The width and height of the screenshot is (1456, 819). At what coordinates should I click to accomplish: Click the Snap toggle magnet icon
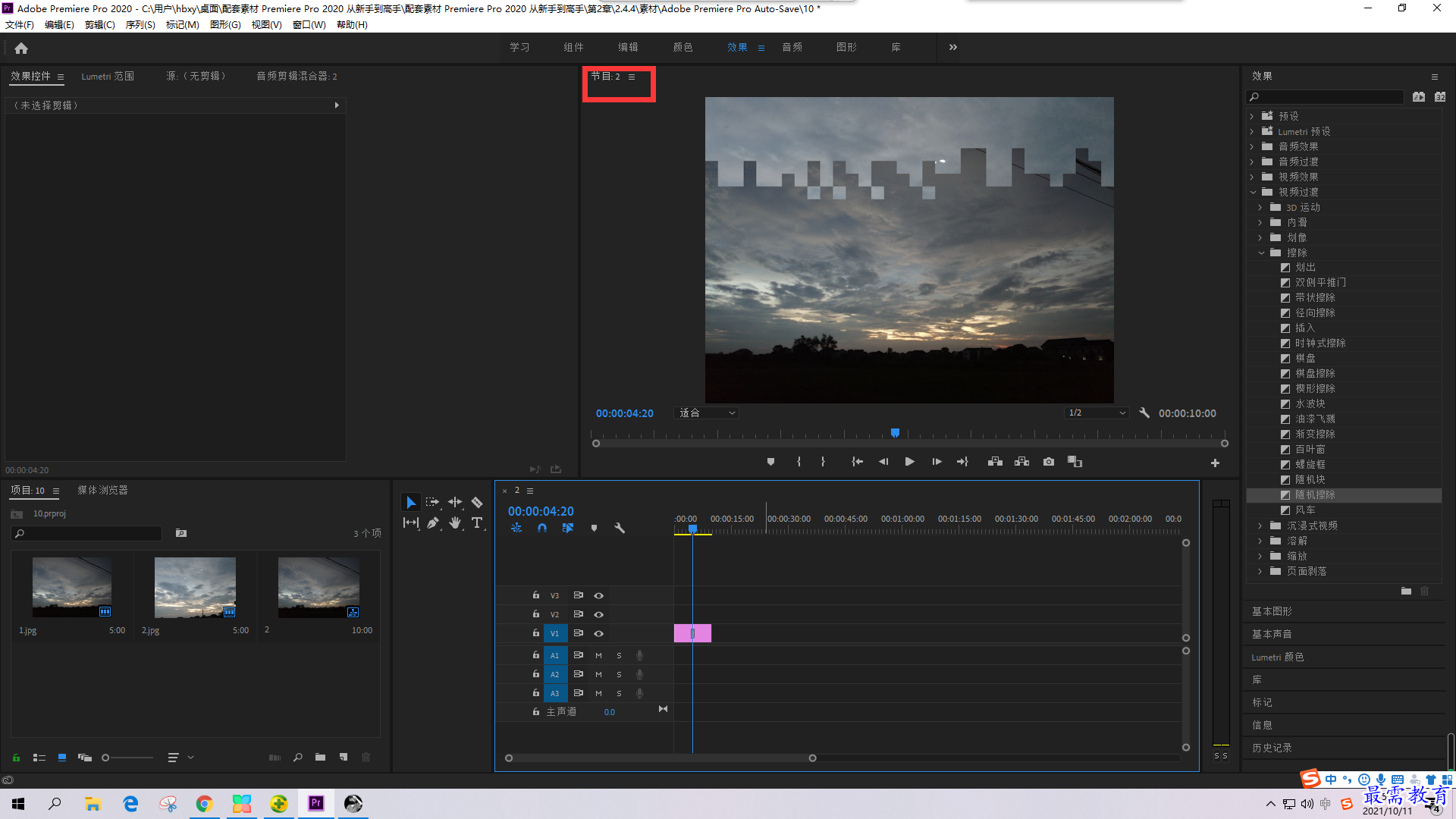541,528
